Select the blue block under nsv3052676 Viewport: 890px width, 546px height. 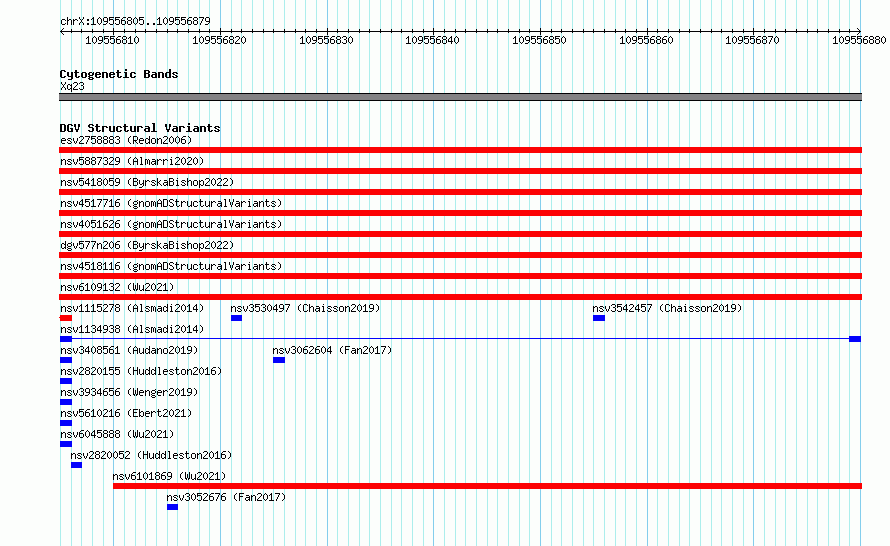(173, 507)
